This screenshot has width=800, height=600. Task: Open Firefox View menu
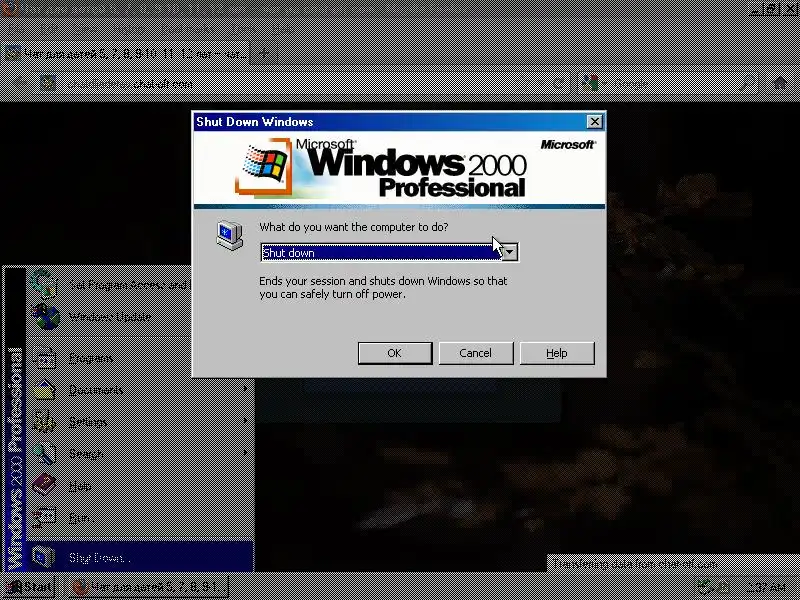coord(85,29)
